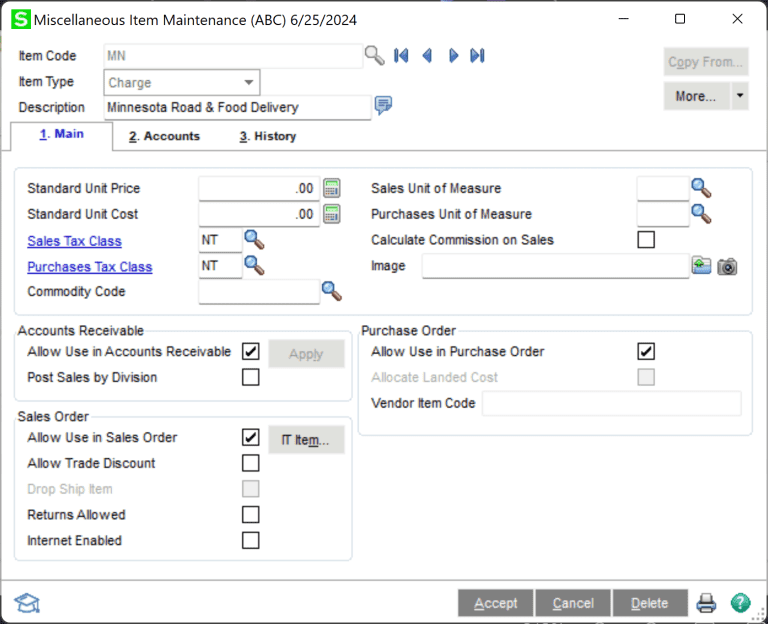
Task: Click the camera icon beside Image
Action: pyautogui.click(x=727, y=266)
